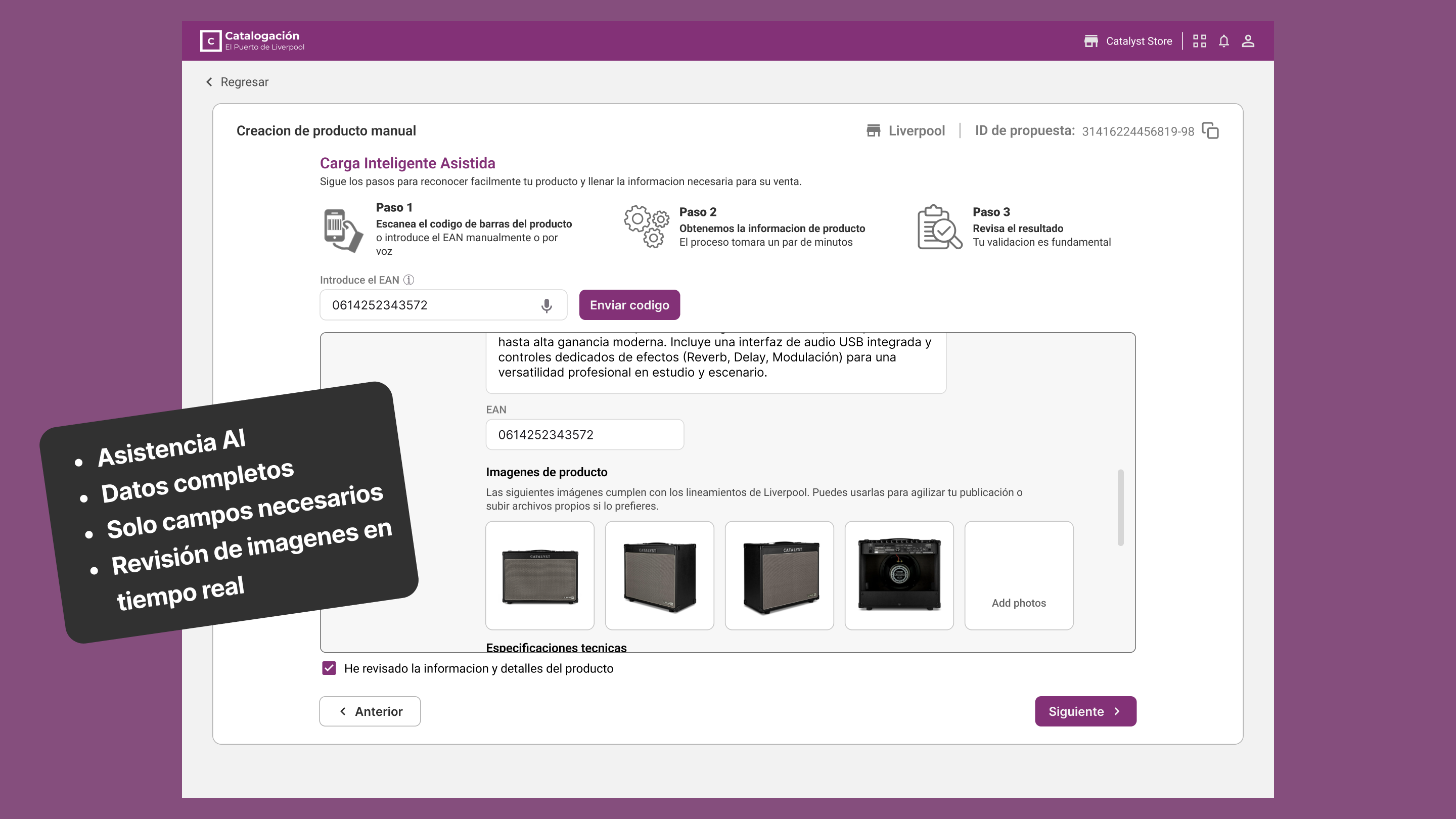Select the front-view amplifier thumbnail
The height and width of the screenshot is (819, 1456).
[539, 575]
